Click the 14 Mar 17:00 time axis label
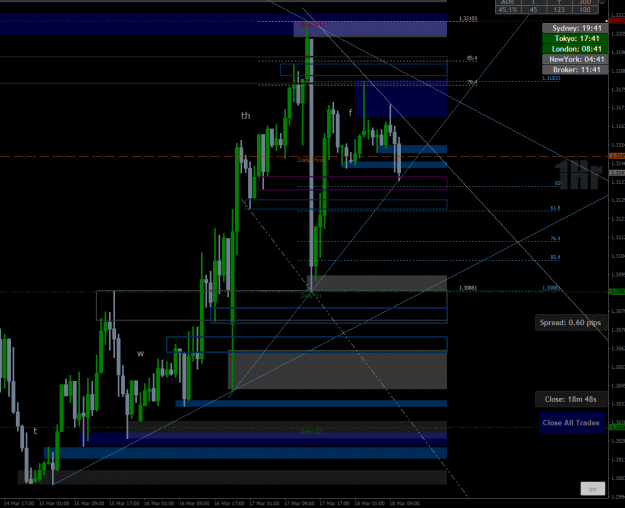Viewport: 625px width, 508px height. tap(19, 503)
